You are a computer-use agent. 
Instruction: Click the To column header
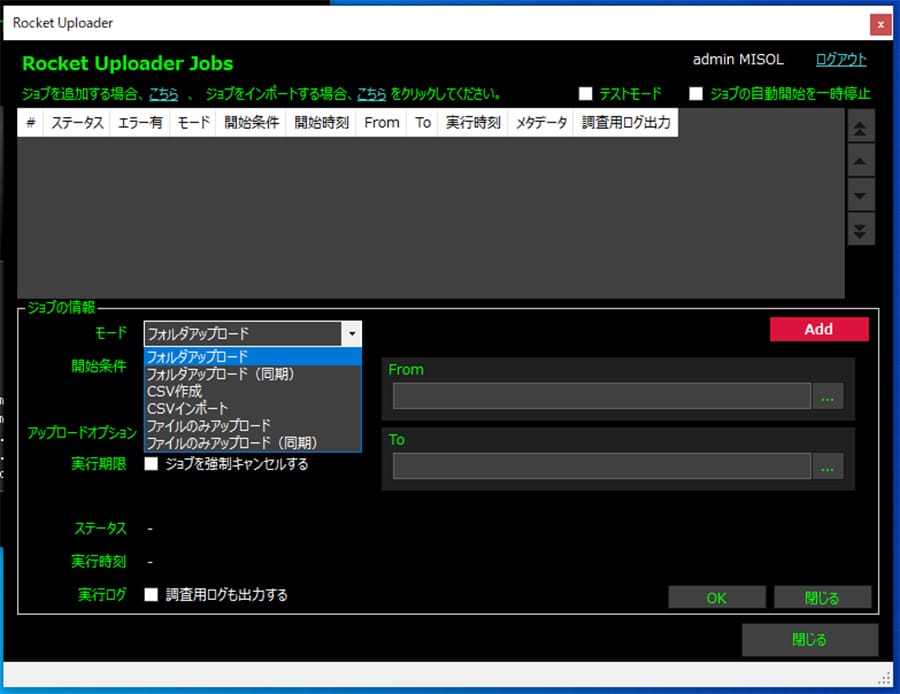(x=423, y=123)
